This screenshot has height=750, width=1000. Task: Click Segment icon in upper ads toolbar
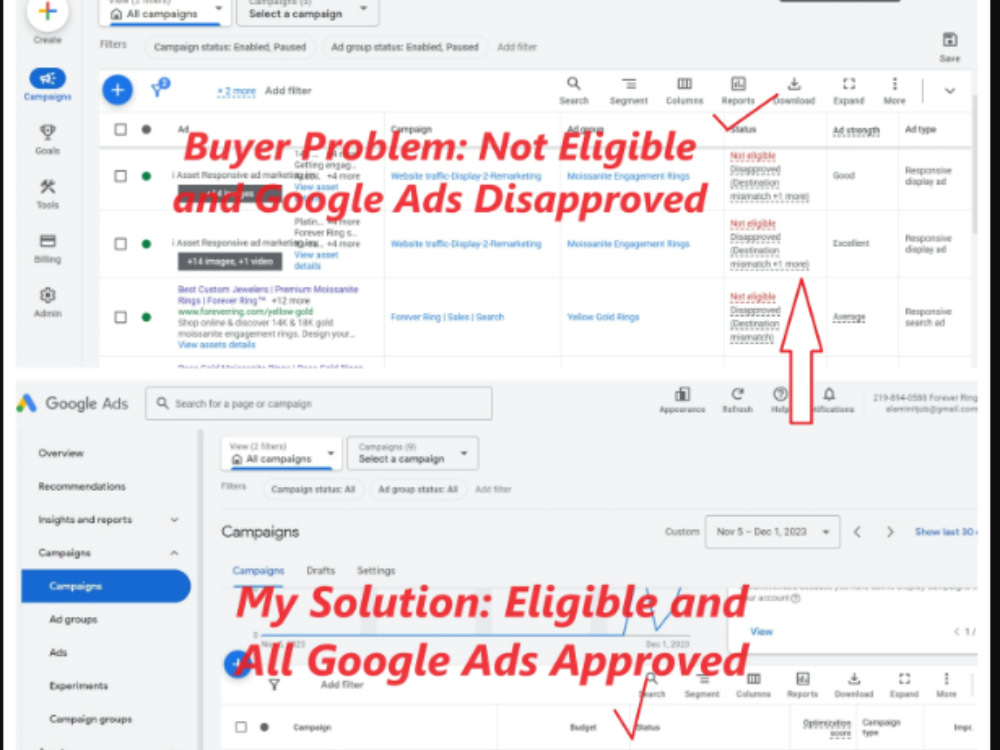coord(629,84)
